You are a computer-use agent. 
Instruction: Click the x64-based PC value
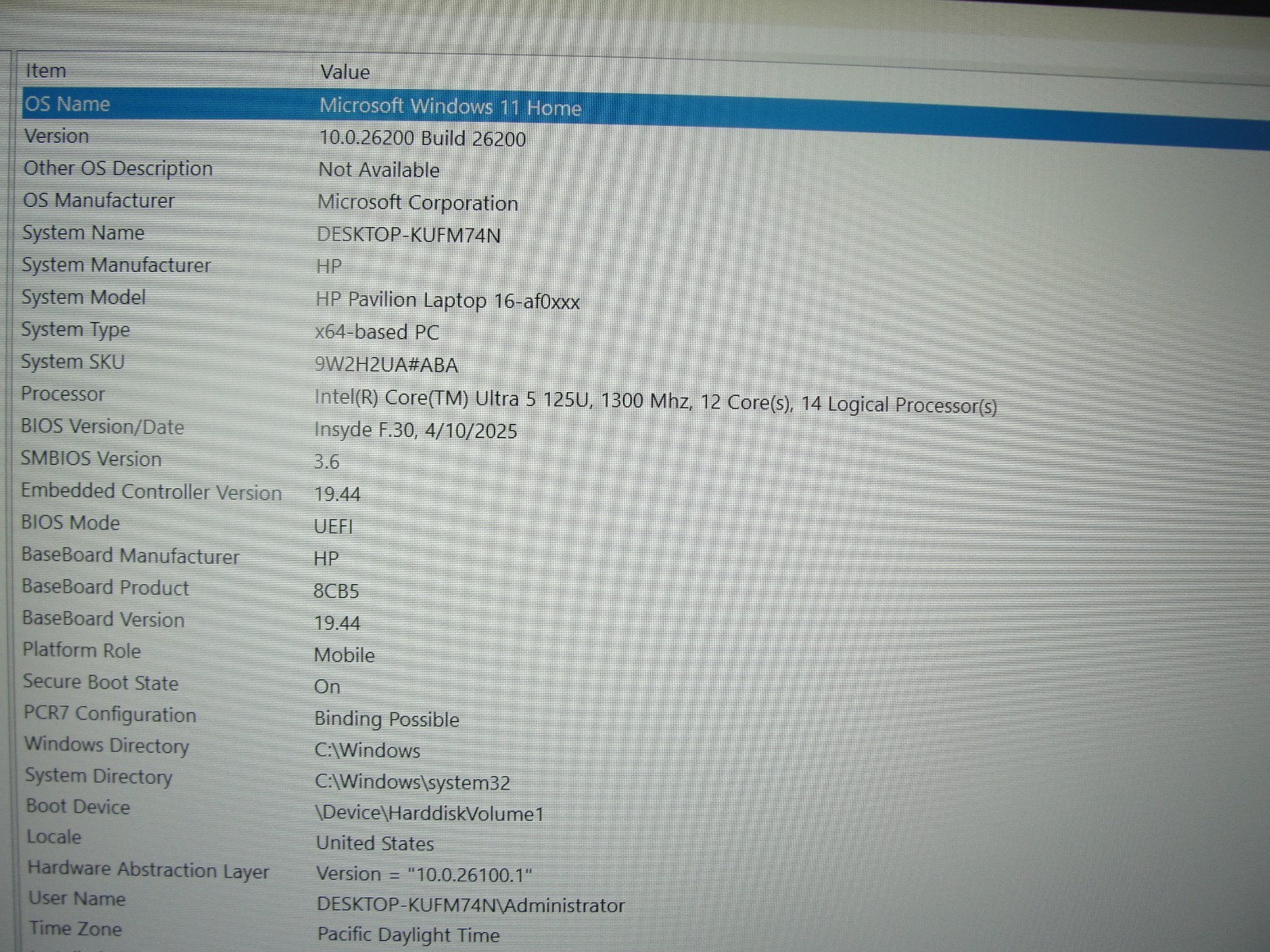(377, 332)
